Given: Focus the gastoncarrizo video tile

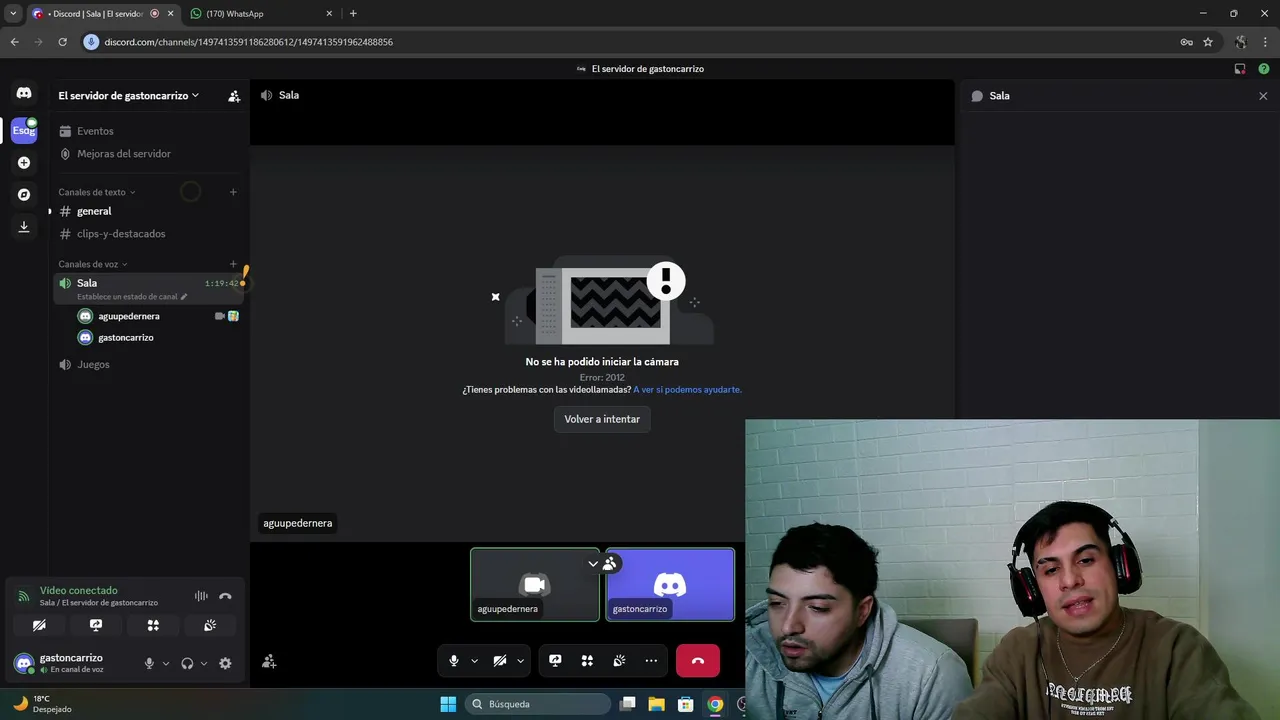Looking at the screenshot, I should (670, 585).
